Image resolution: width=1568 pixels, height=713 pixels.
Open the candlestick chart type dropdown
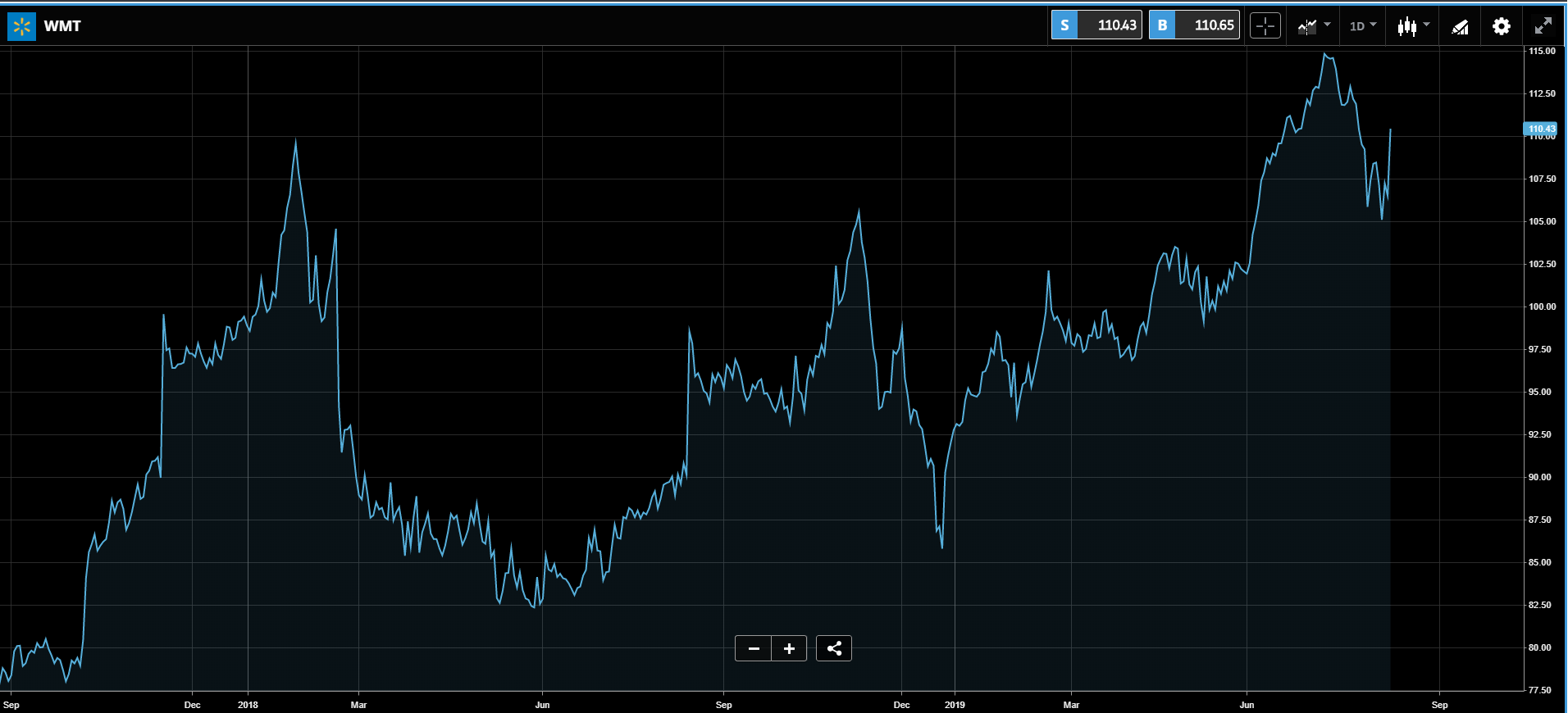pos(1413,26)
